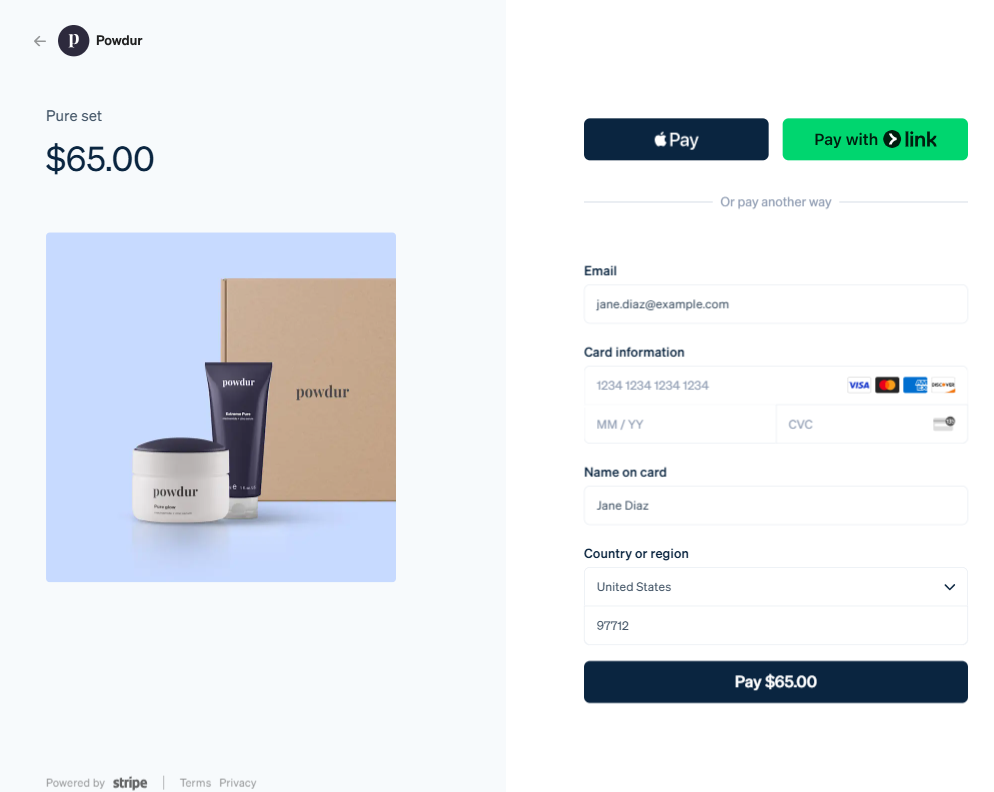Submit the Pay $65.00 button
The height and width of the screenshot is (792, 994).
[775, 682]
